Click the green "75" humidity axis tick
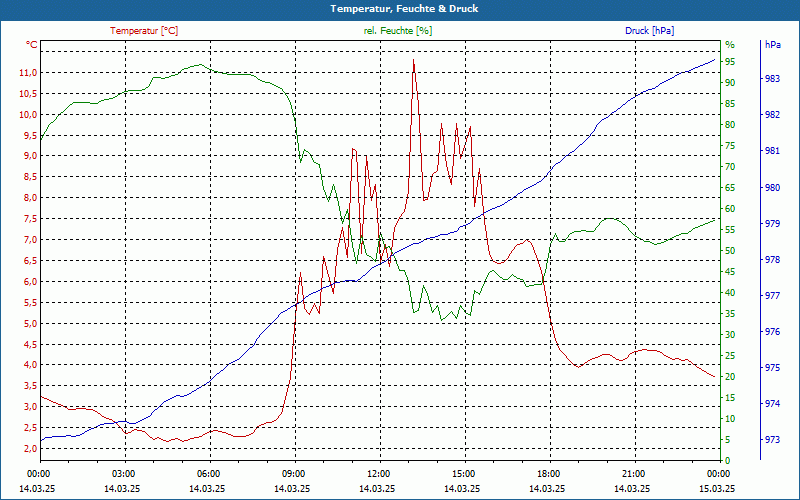This screenshot has width=800, height=500. pos(730,146)
